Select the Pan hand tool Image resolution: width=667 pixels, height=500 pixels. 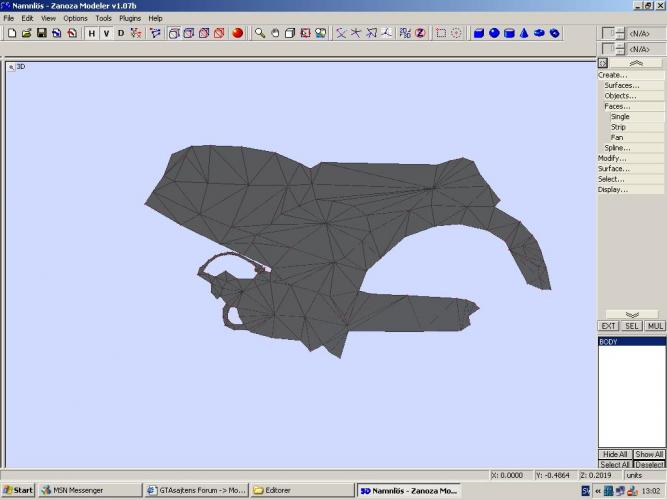point(275,33)
